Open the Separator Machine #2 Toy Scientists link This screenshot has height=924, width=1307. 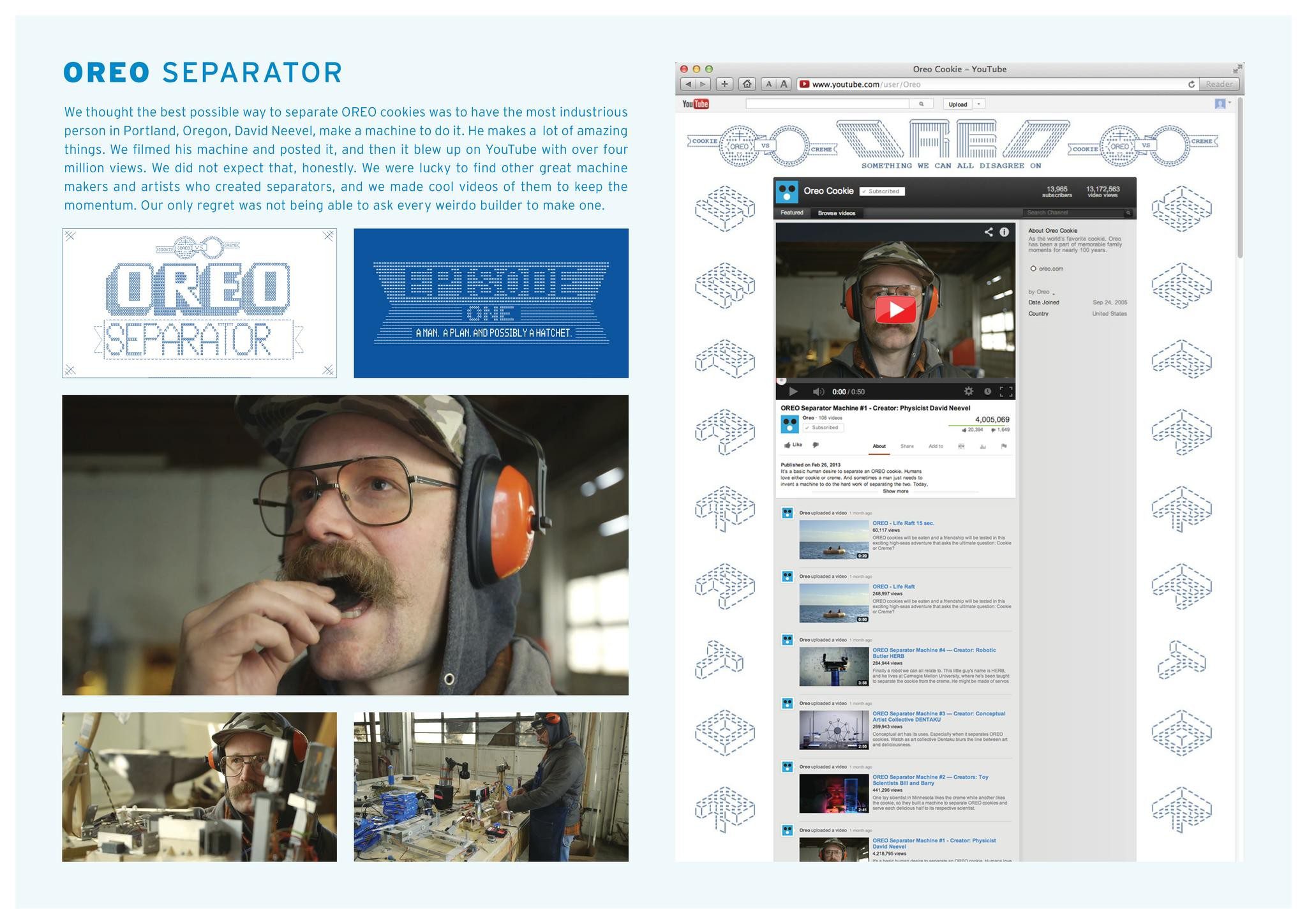tap(930, 780)
